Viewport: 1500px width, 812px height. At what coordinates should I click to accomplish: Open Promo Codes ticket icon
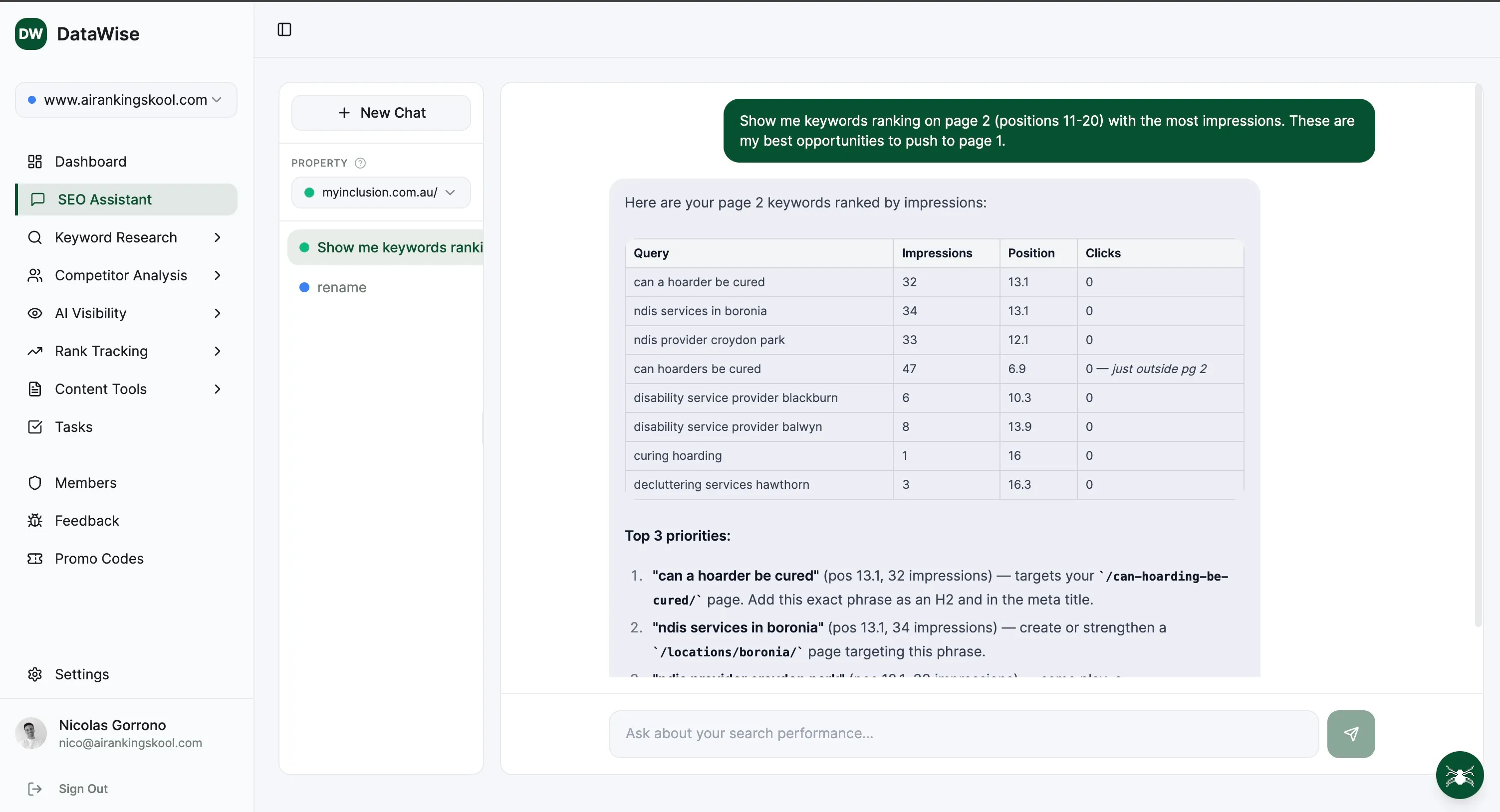[x=35, y=558]
